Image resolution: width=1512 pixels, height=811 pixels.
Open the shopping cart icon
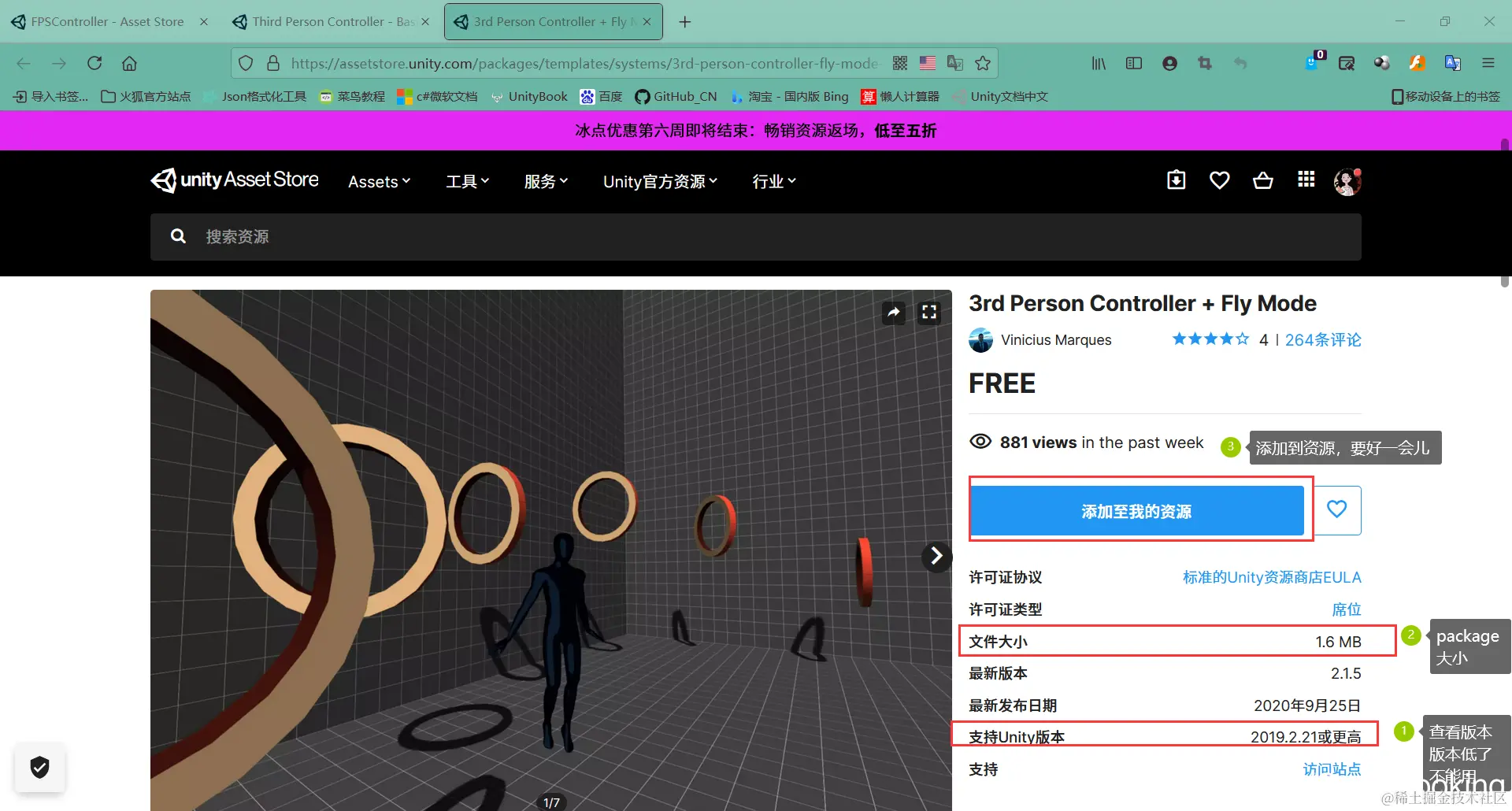tap(1263, 180)
